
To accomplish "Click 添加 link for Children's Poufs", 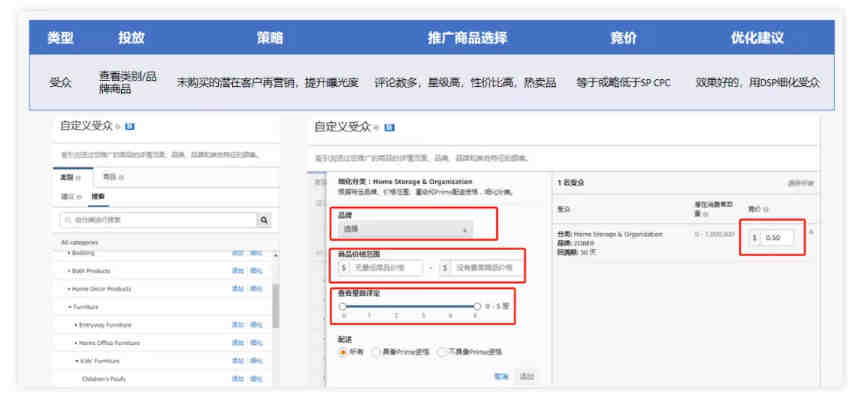I will tap(238, 379).
